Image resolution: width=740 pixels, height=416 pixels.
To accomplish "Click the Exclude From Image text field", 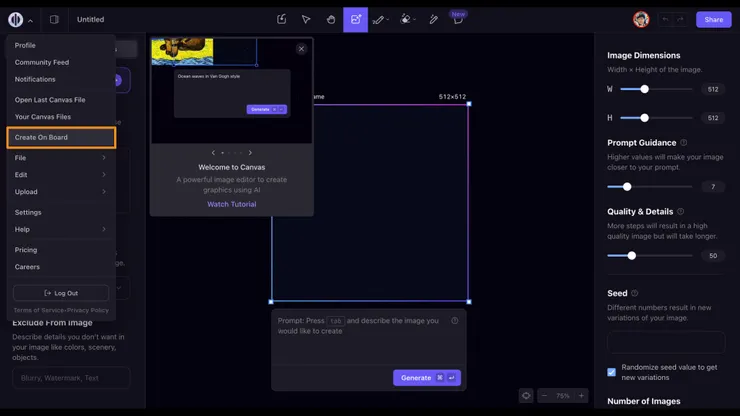I will pyautogui.click(x=71, y=378).
